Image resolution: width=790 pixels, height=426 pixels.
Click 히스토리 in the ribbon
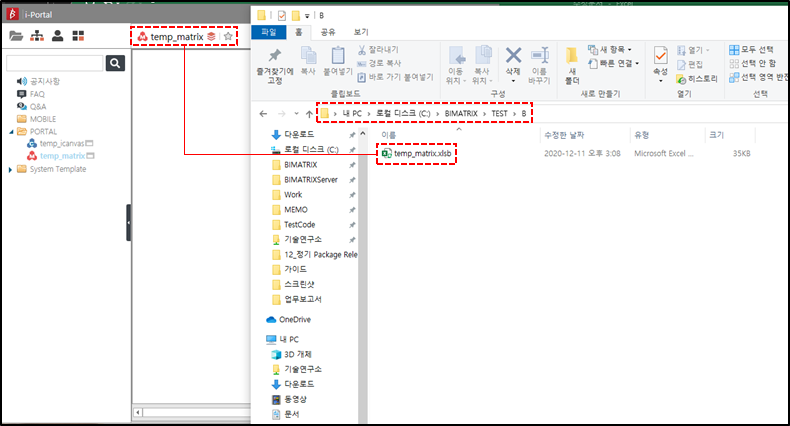697,79
